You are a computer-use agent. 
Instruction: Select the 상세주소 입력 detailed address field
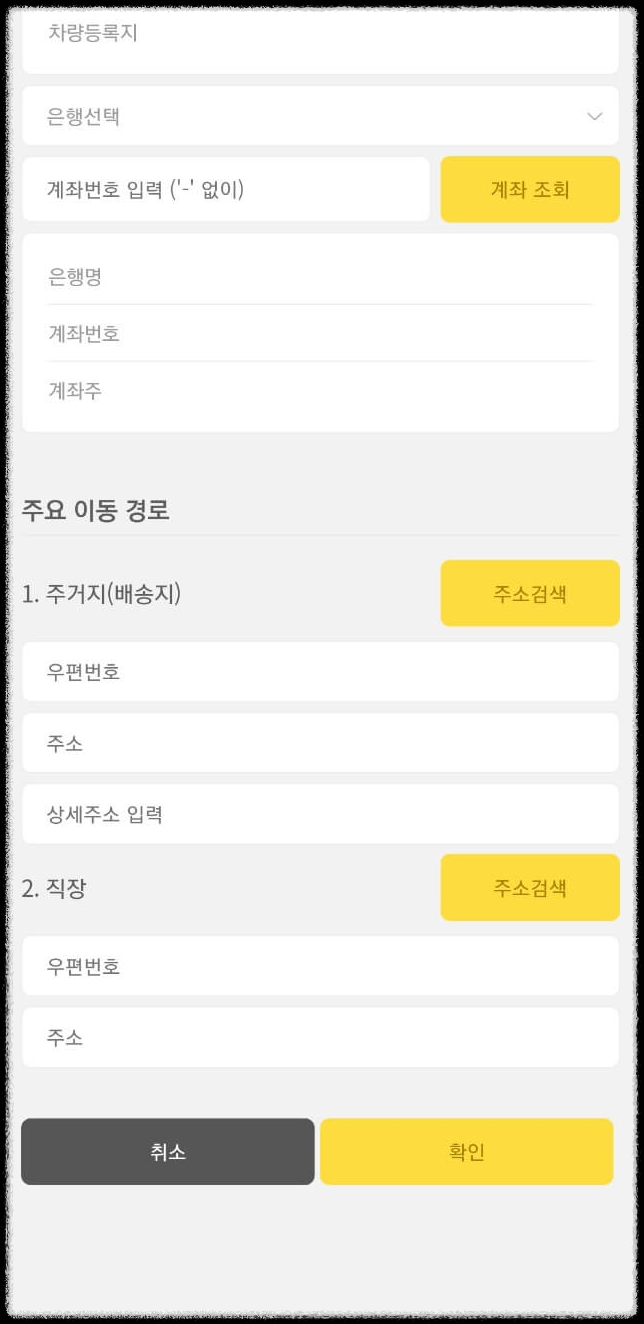click(x=320, y=814)
